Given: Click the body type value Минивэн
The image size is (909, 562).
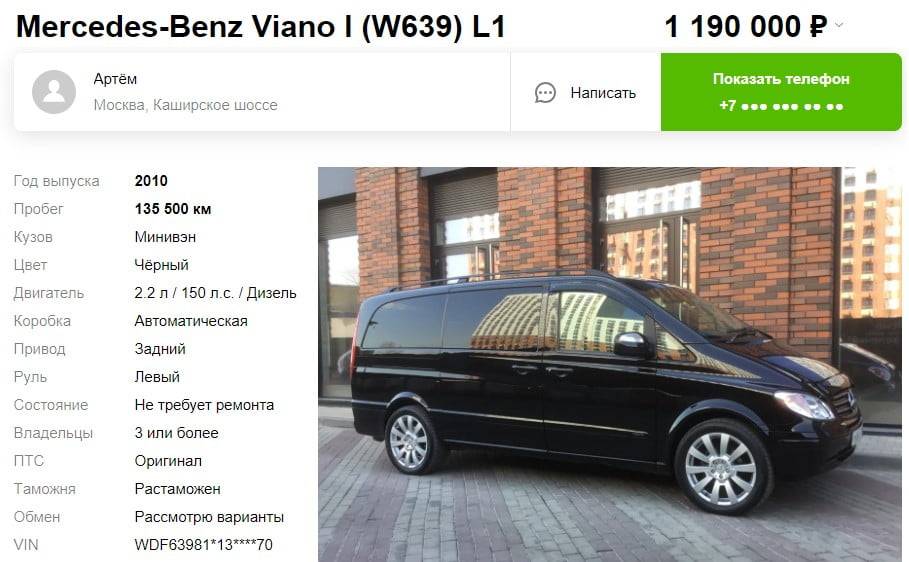Looking at the screenshot, I should coord(165,237).
